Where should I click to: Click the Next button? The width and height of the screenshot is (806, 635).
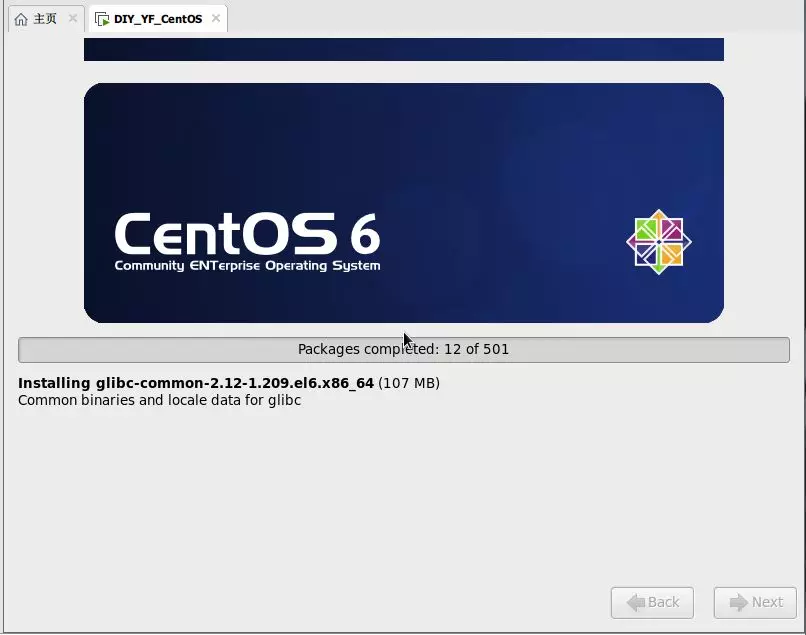pyautogui.click(x=755, y=603)
